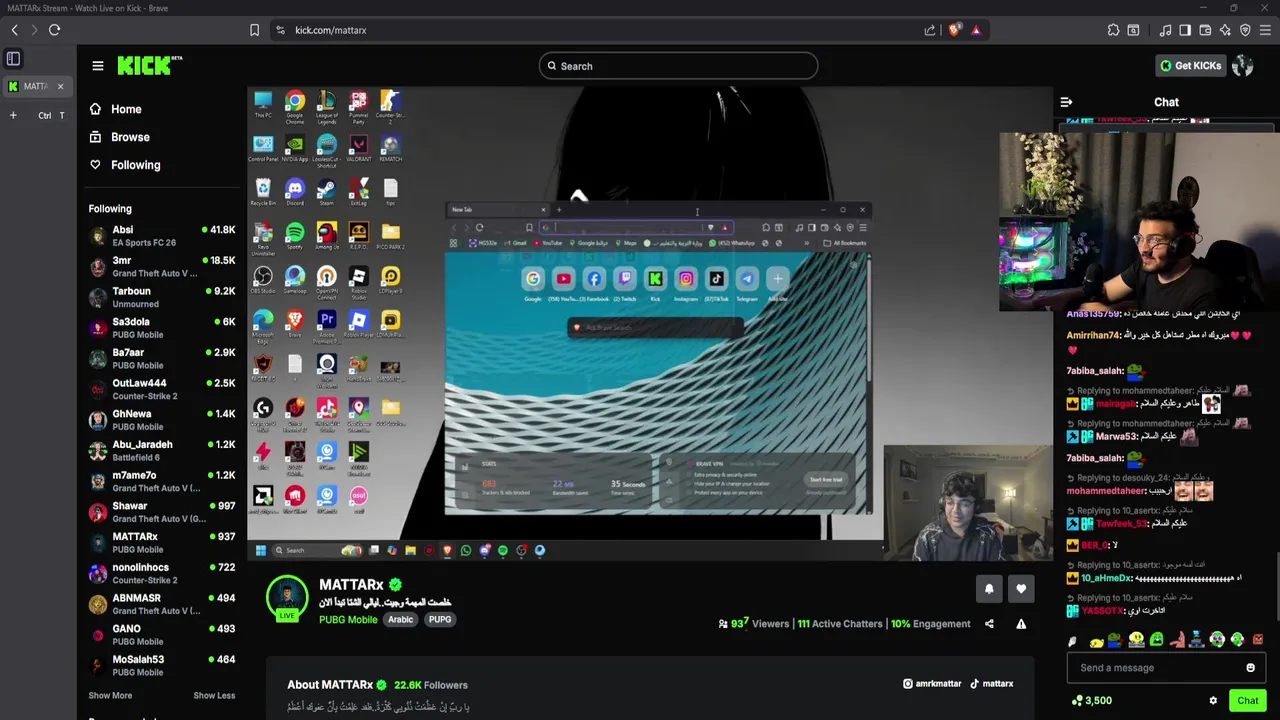Report stream via warning triangle icon
The width and height of the screenshot is (1280, 720).
(x=1021, y=624)
